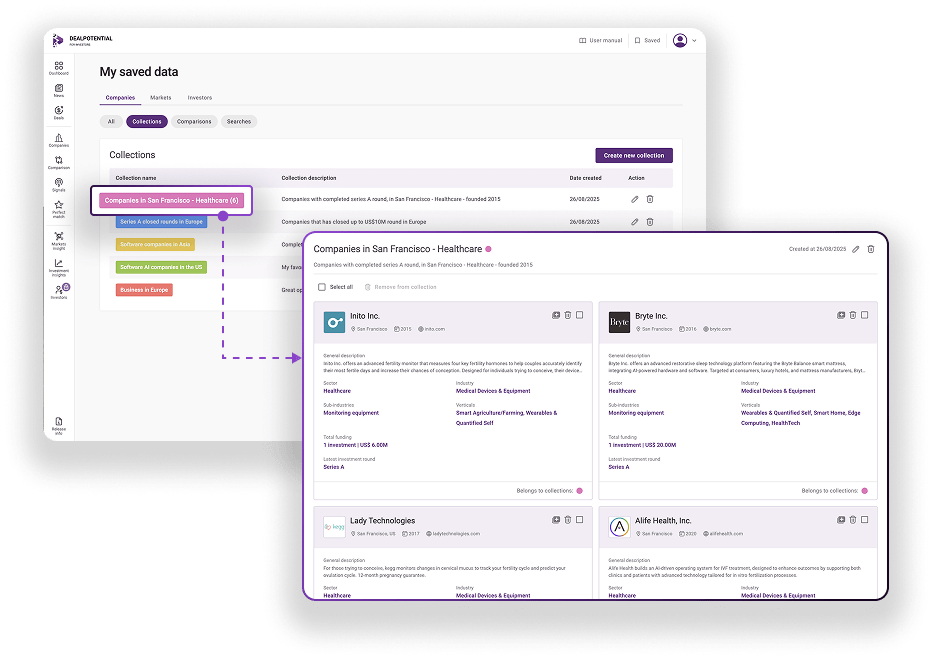
Task: Click Inito's Series A investment round link
Action: coord(333,467)
